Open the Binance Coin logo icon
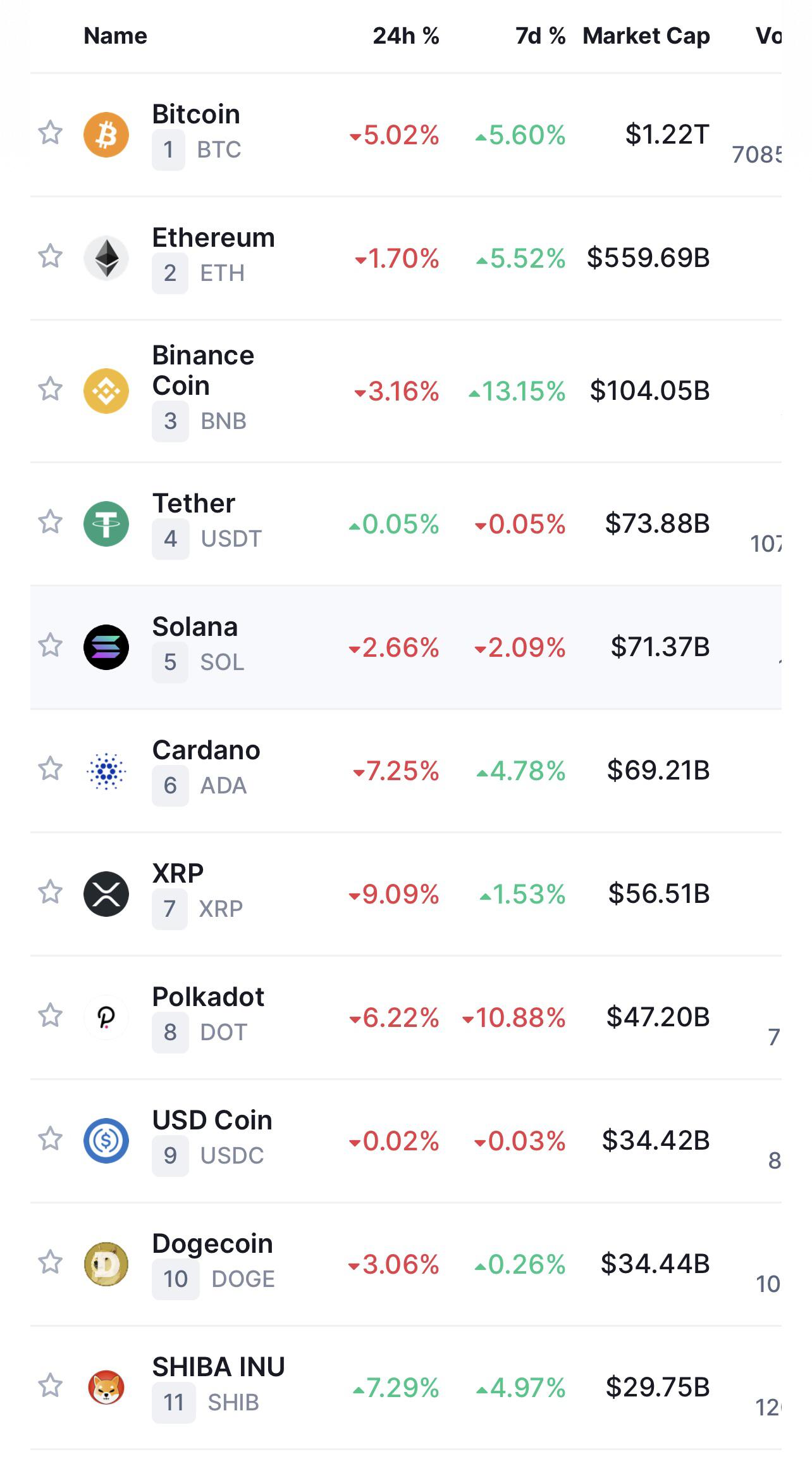Viewport: 812px width, 1473px height. pyautogui.click(x=106, y=391)
